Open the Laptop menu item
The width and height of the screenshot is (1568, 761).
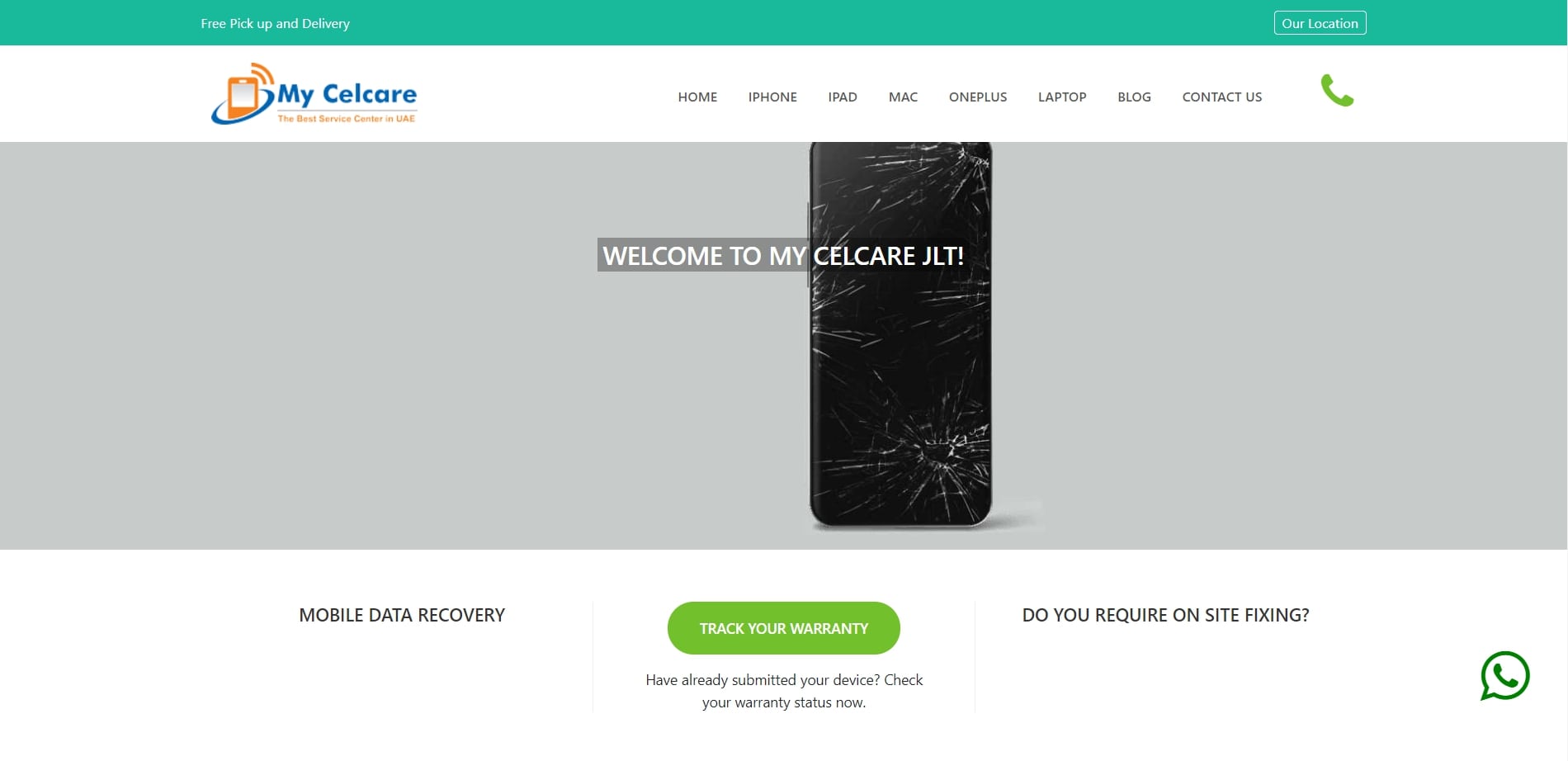click(1062, 97)
